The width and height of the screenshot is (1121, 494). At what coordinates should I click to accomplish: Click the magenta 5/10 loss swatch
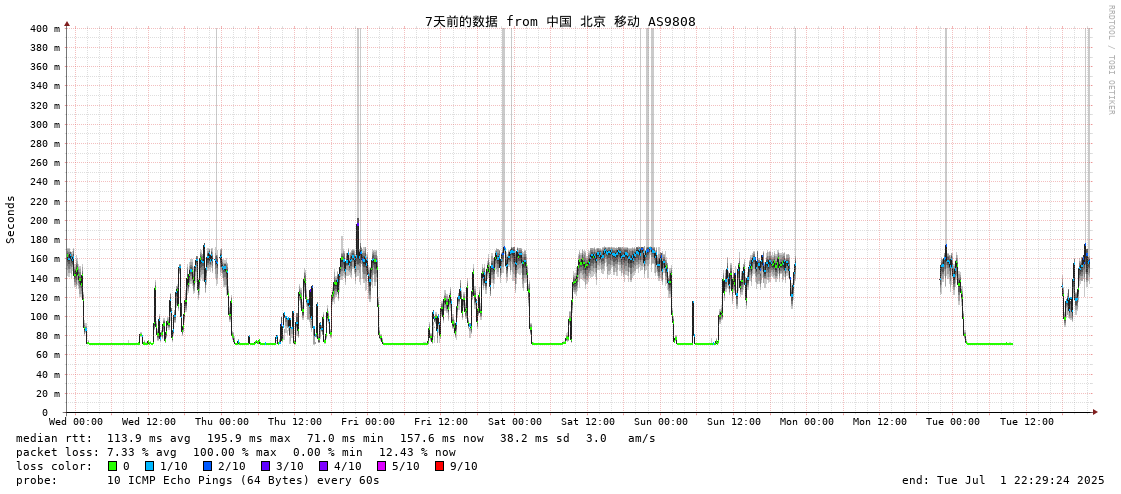(381, 466)
